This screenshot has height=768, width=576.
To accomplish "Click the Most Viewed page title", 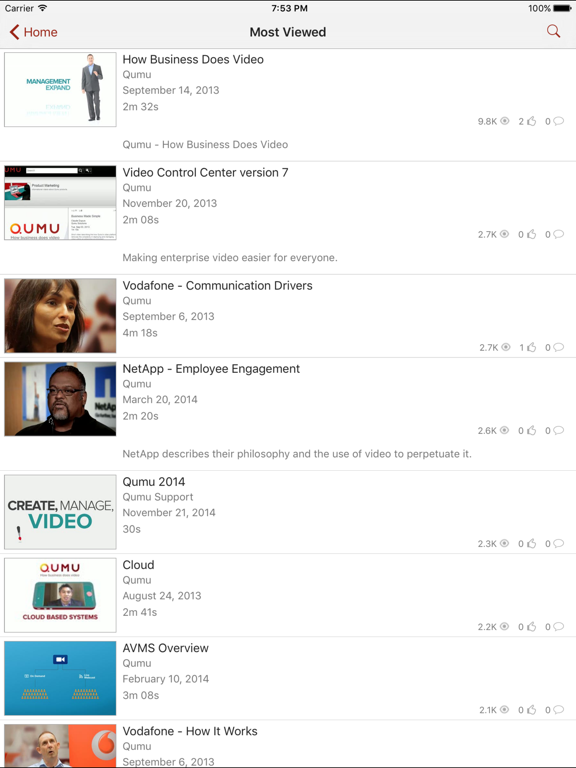I will point(288,32).
